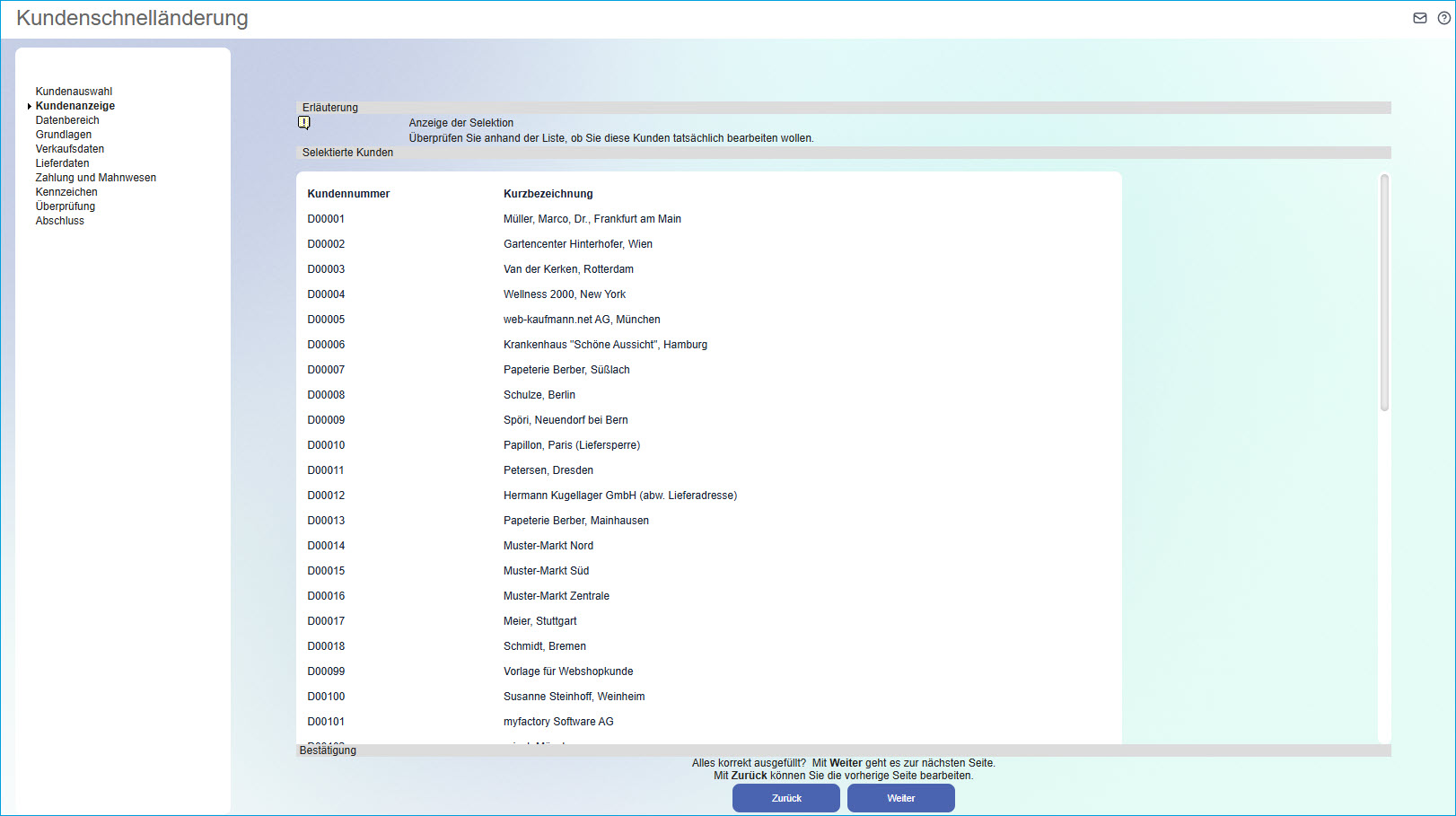Jump to Abschluss step
Screen dimensions: 1456x816
tap(60, 221)
